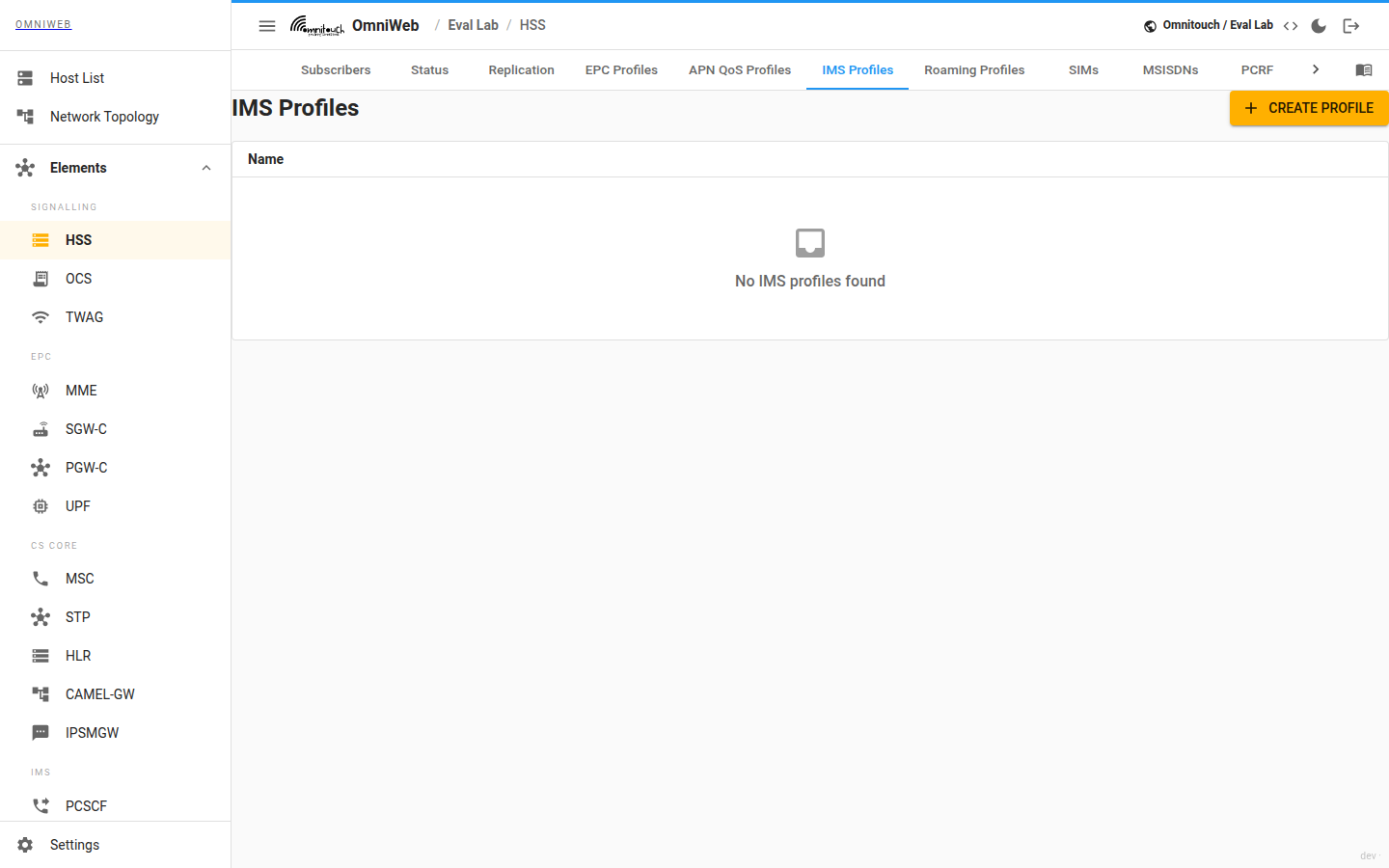
Task: Select UPF in the sidebar
Action: coord(116,506)
